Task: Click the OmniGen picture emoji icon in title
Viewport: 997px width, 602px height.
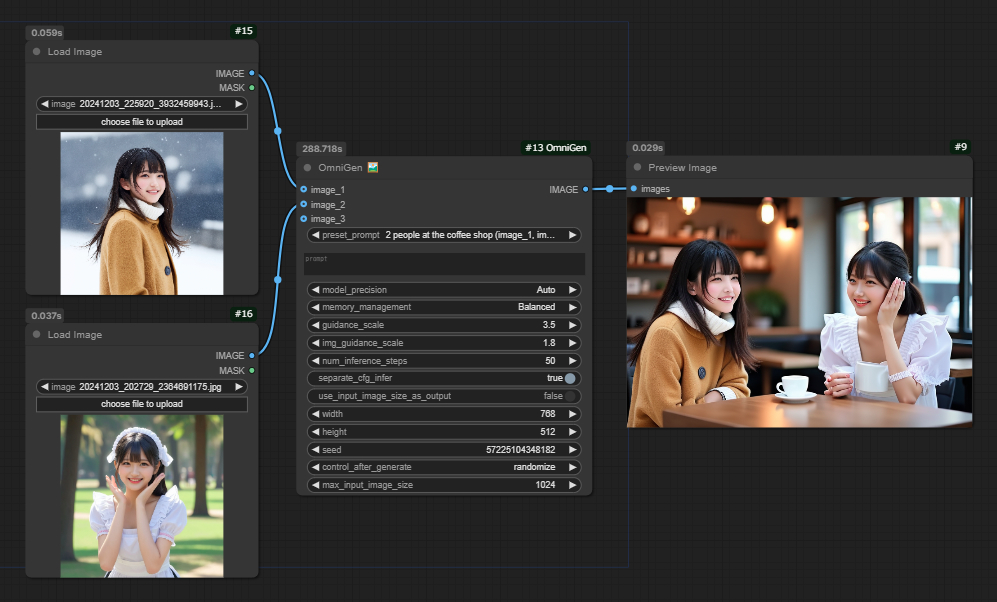Action: pos(373,167)
